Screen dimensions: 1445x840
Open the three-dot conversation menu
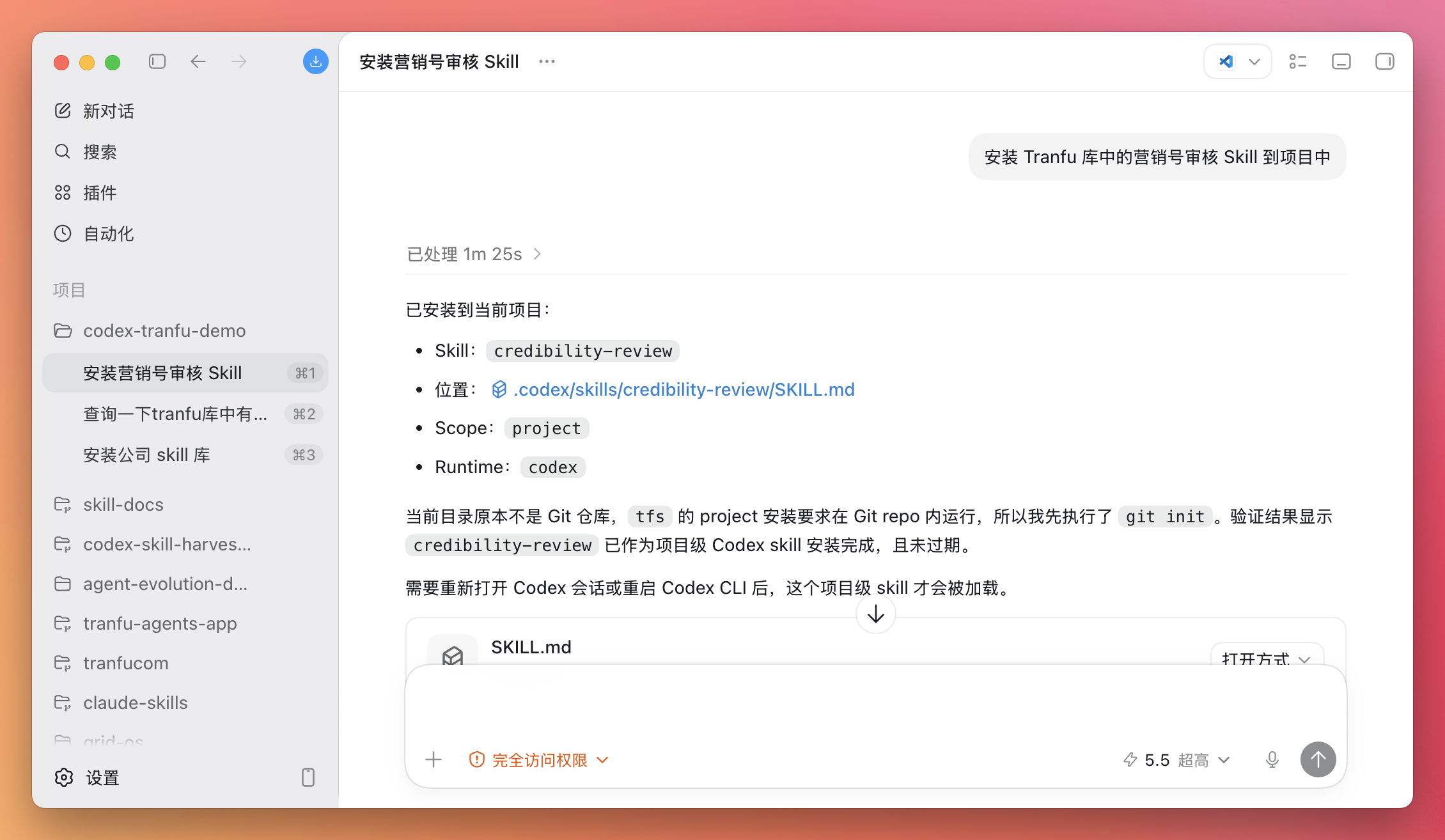tap(547, 61)
